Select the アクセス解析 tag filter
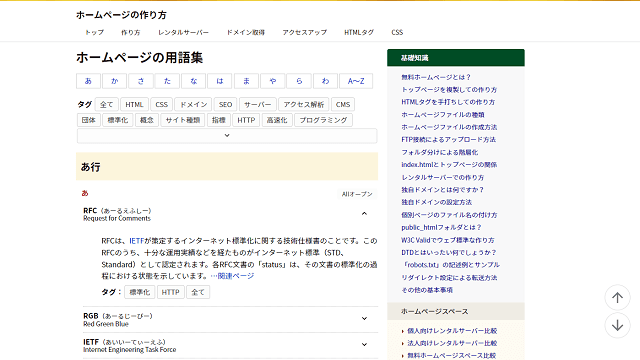The height and width of the screenshot is (360, 640). [304, 104]
